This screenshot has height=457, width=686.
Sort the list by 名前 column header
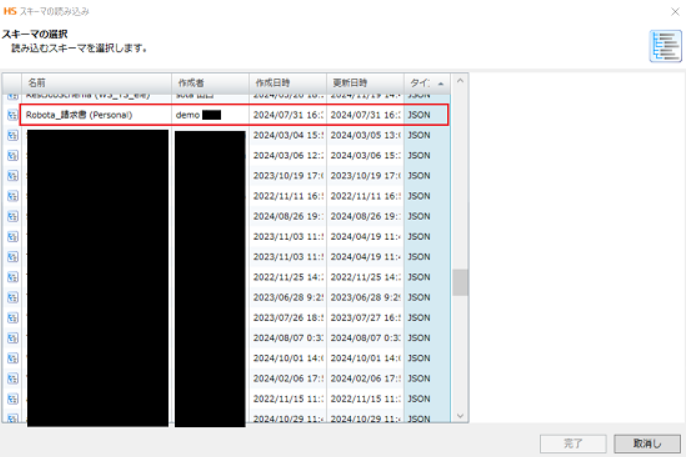pos(96,83)
